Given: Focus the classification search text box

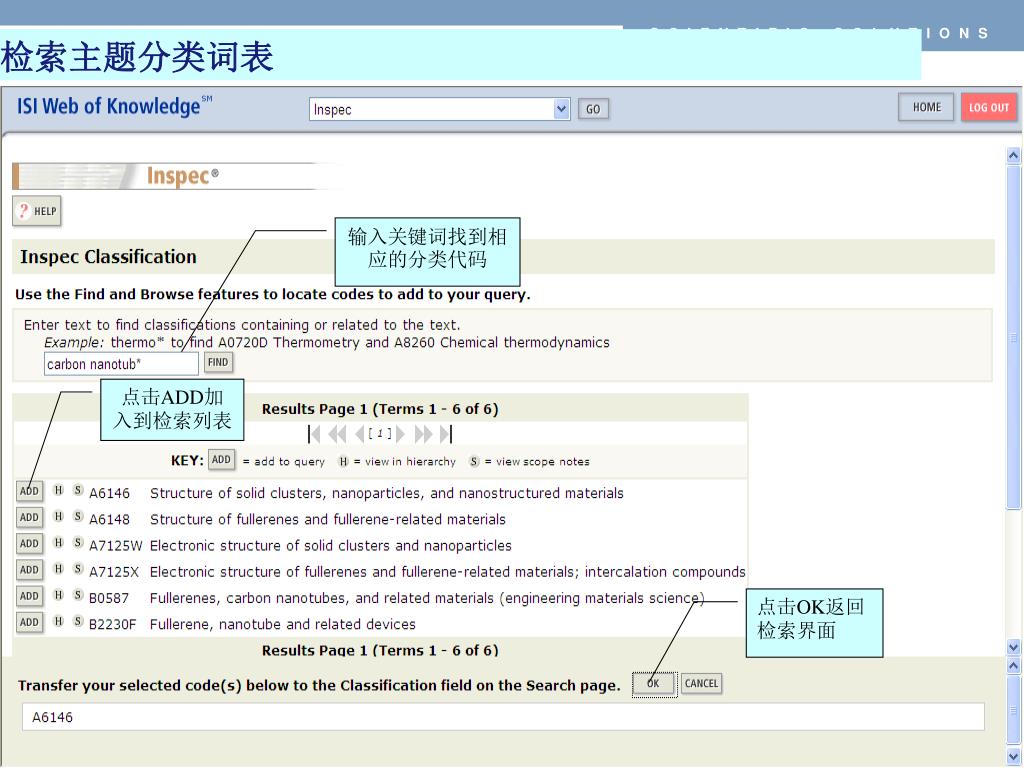Looking at the screenshot, I should point(121,364).
